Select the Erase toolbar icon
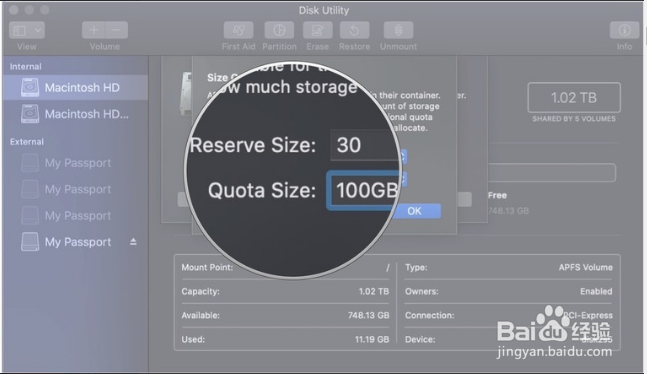This screenshot has height=374, width=647. coord(318,30)
